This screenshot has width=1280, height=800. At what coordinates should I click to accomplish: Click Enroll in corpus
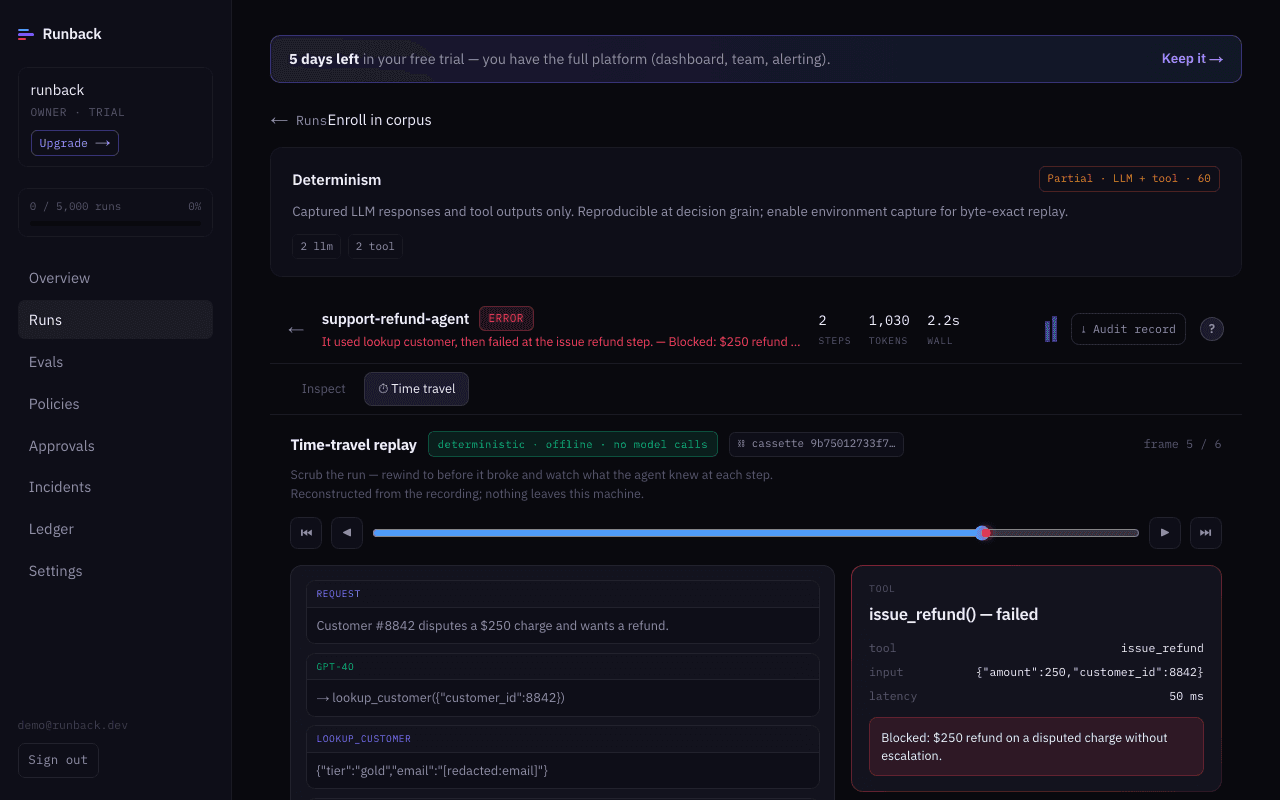[380, 120]
